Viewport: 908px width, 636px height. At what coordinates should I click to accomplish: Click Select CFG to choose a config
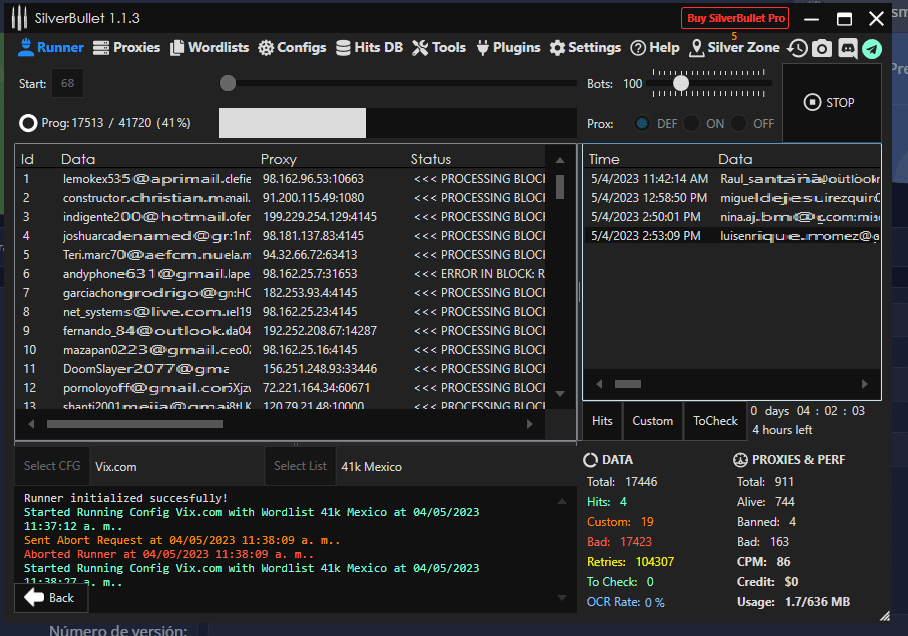coord(52,466)
